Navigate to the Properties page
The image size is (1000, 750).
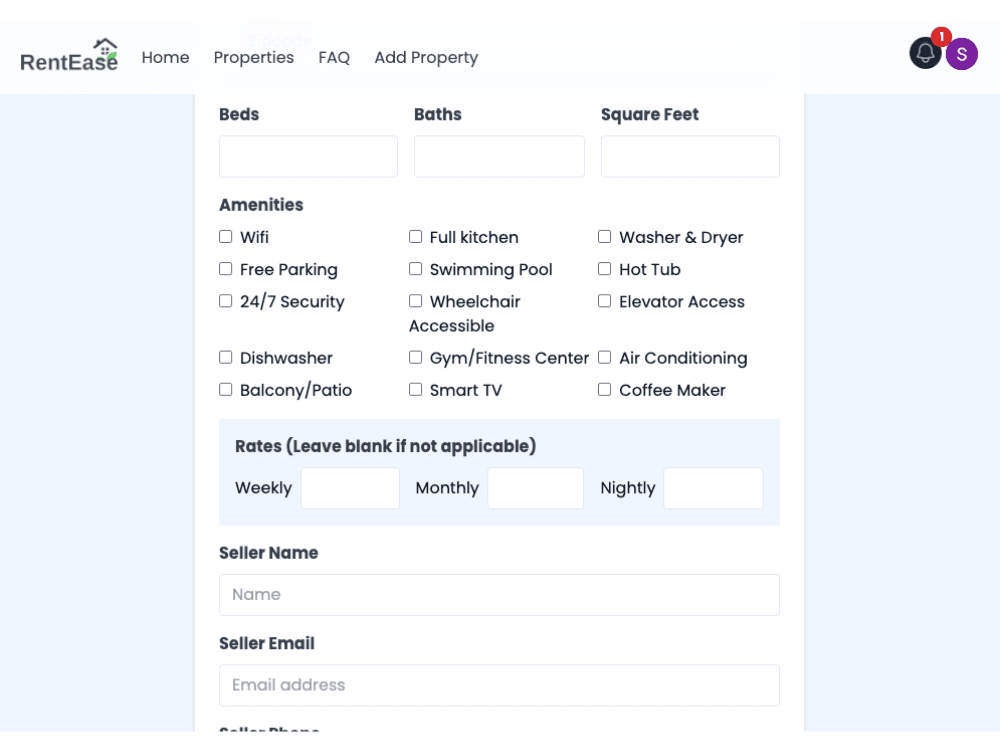[253, 57]
